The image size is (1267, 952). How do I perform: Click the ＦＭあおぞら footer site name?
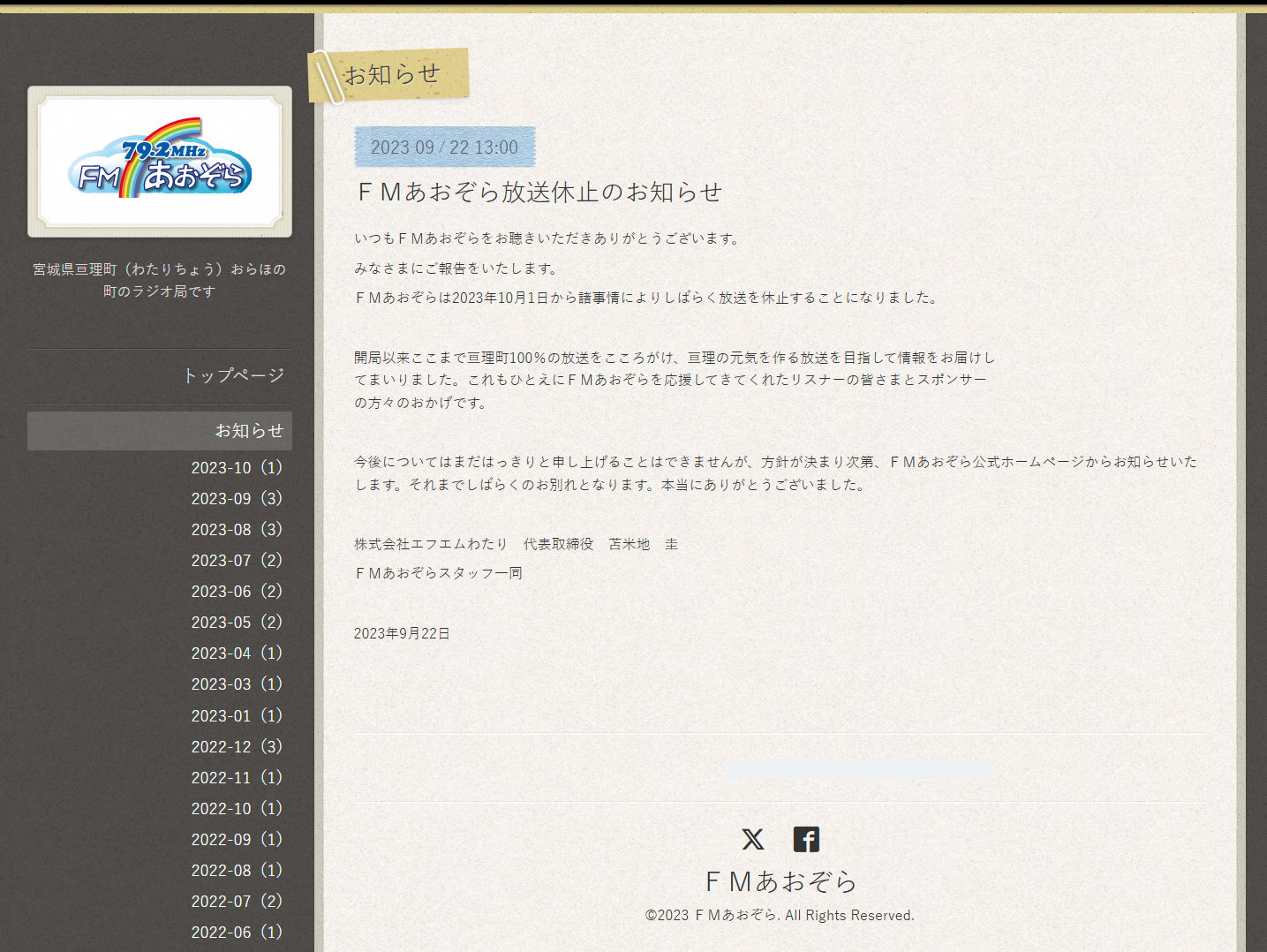point(781,881)
